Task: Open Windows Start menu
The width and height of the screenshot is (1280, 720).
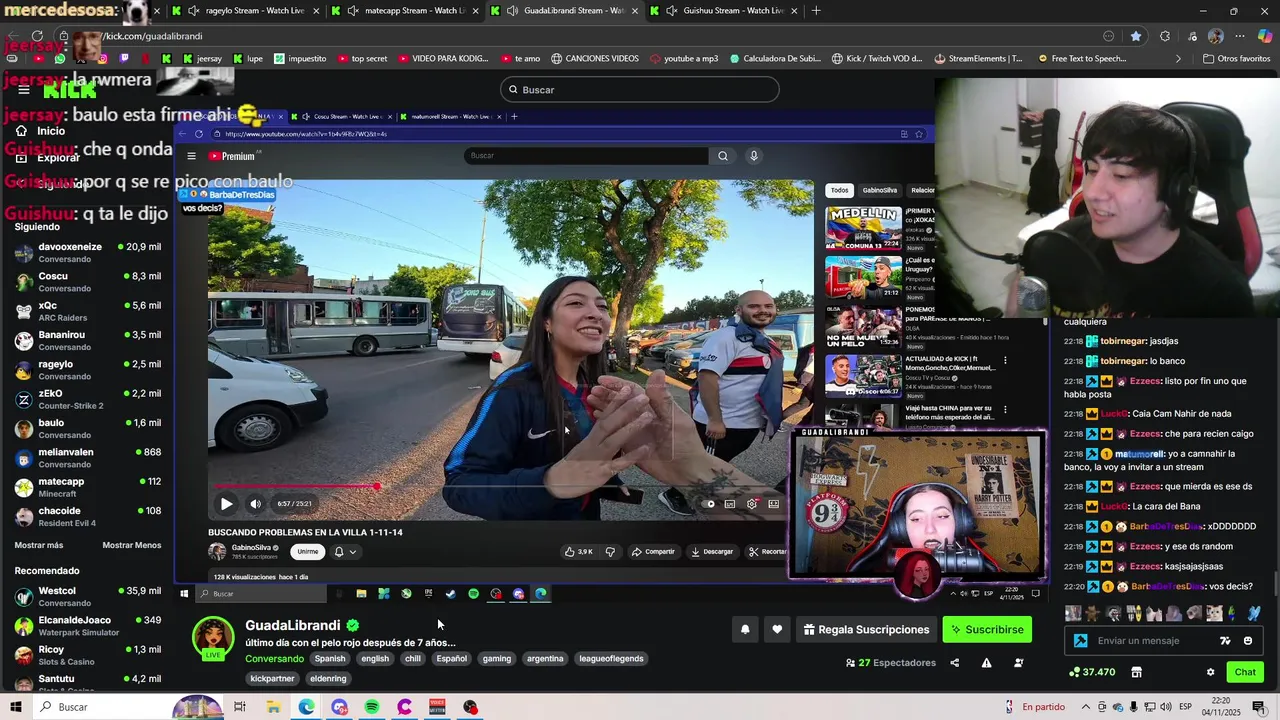Action: [x=15, y=707]
